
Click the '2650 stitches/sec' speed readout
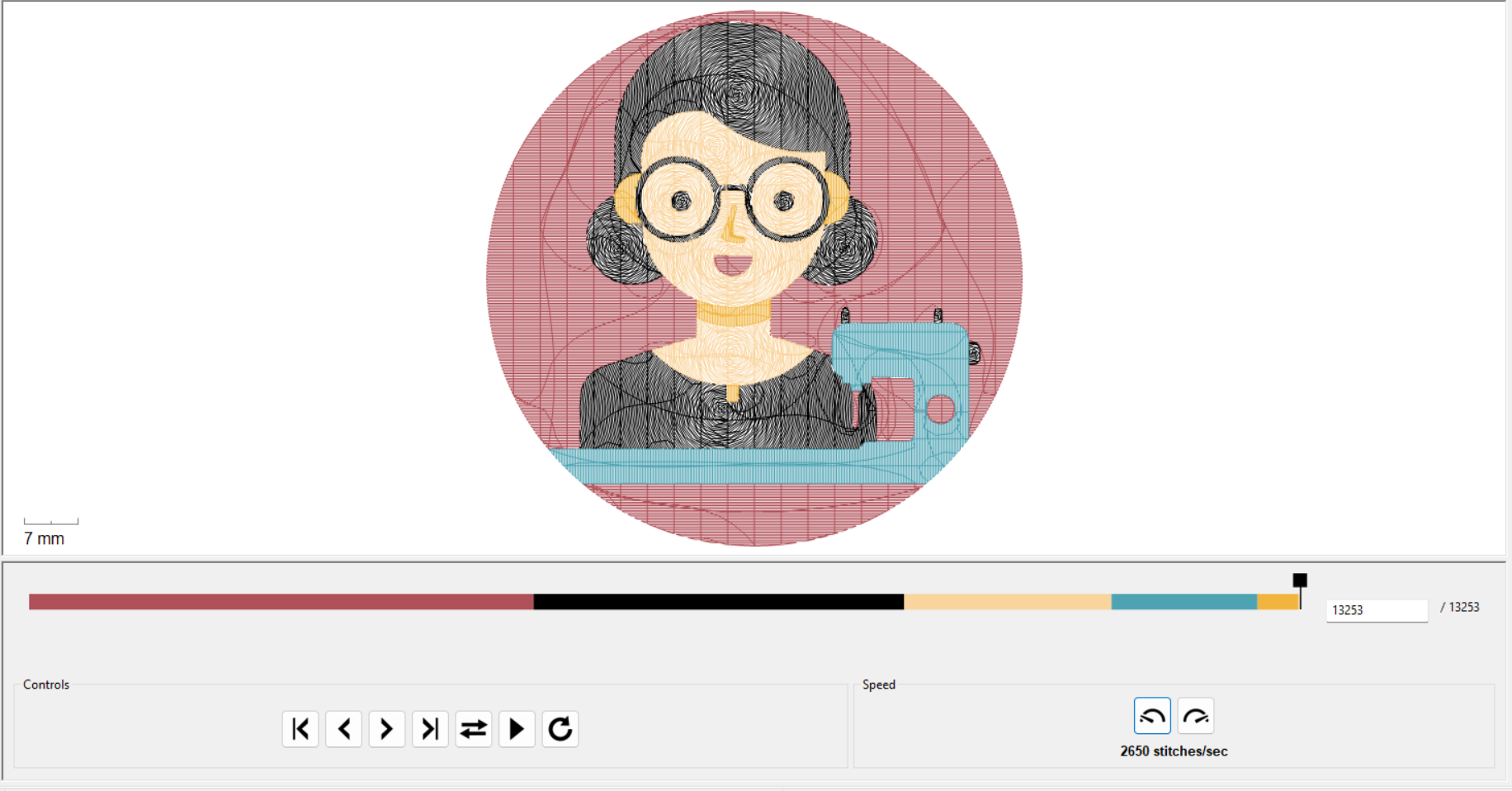click(x=1174, y=751)
